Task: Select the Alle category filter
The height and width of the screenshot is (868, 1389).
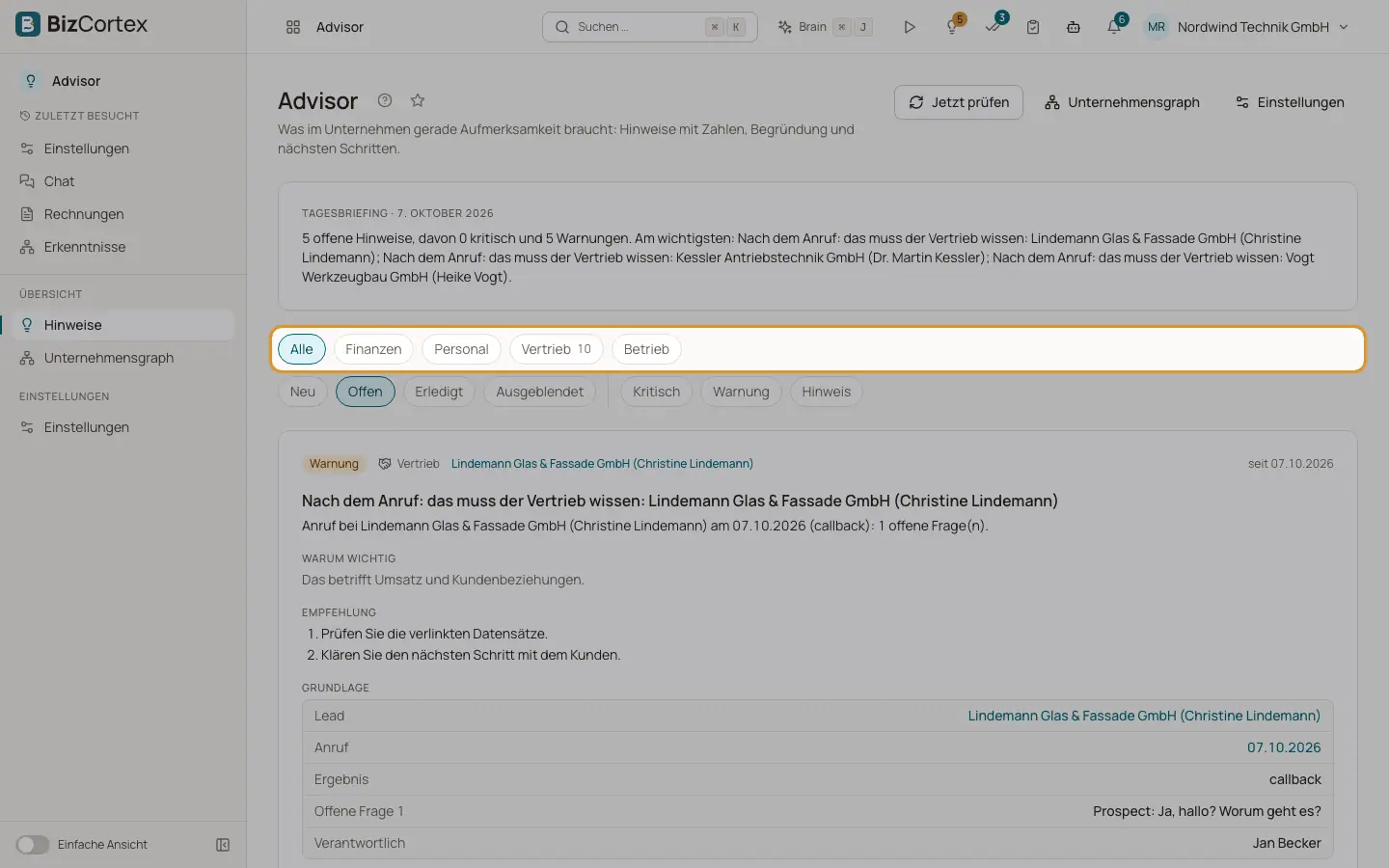Action: tap(302, 349)
